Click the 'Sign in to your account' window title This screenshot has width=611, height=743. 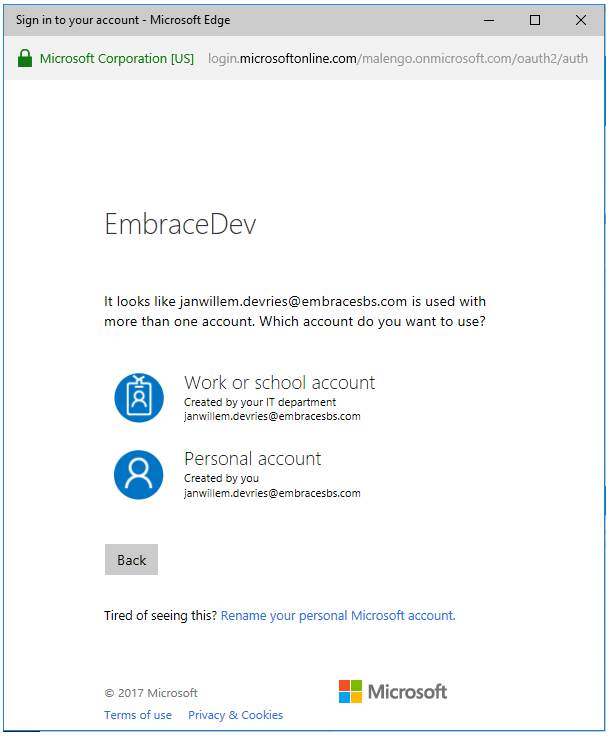(x=123, y=20)
